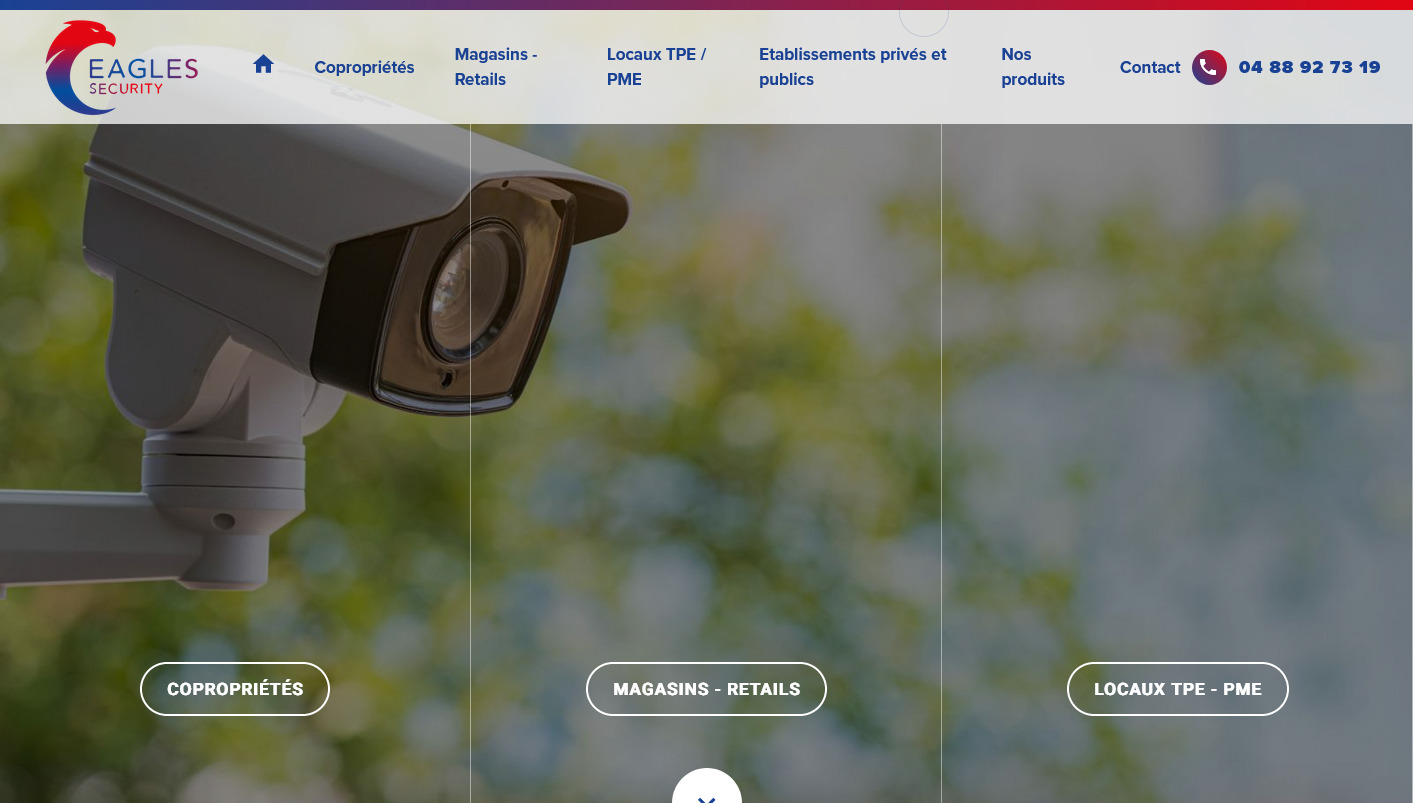Call the number 04 88 92 73 19
Viewport: 1413px width, 803px height.
click(x=1308, y=67)
